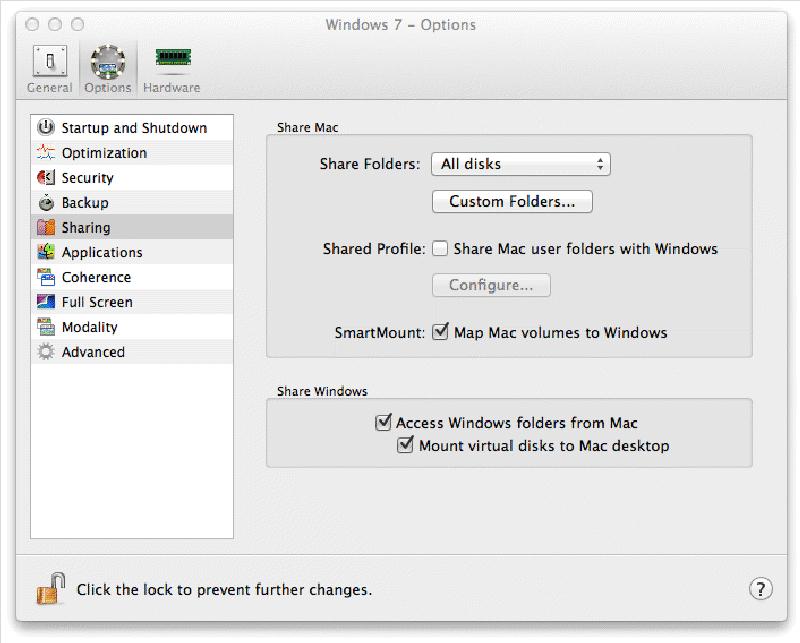The image size is (800, 643).
Task: Uncheck Map Mac volumes to Windows
Action: [440, 332]
